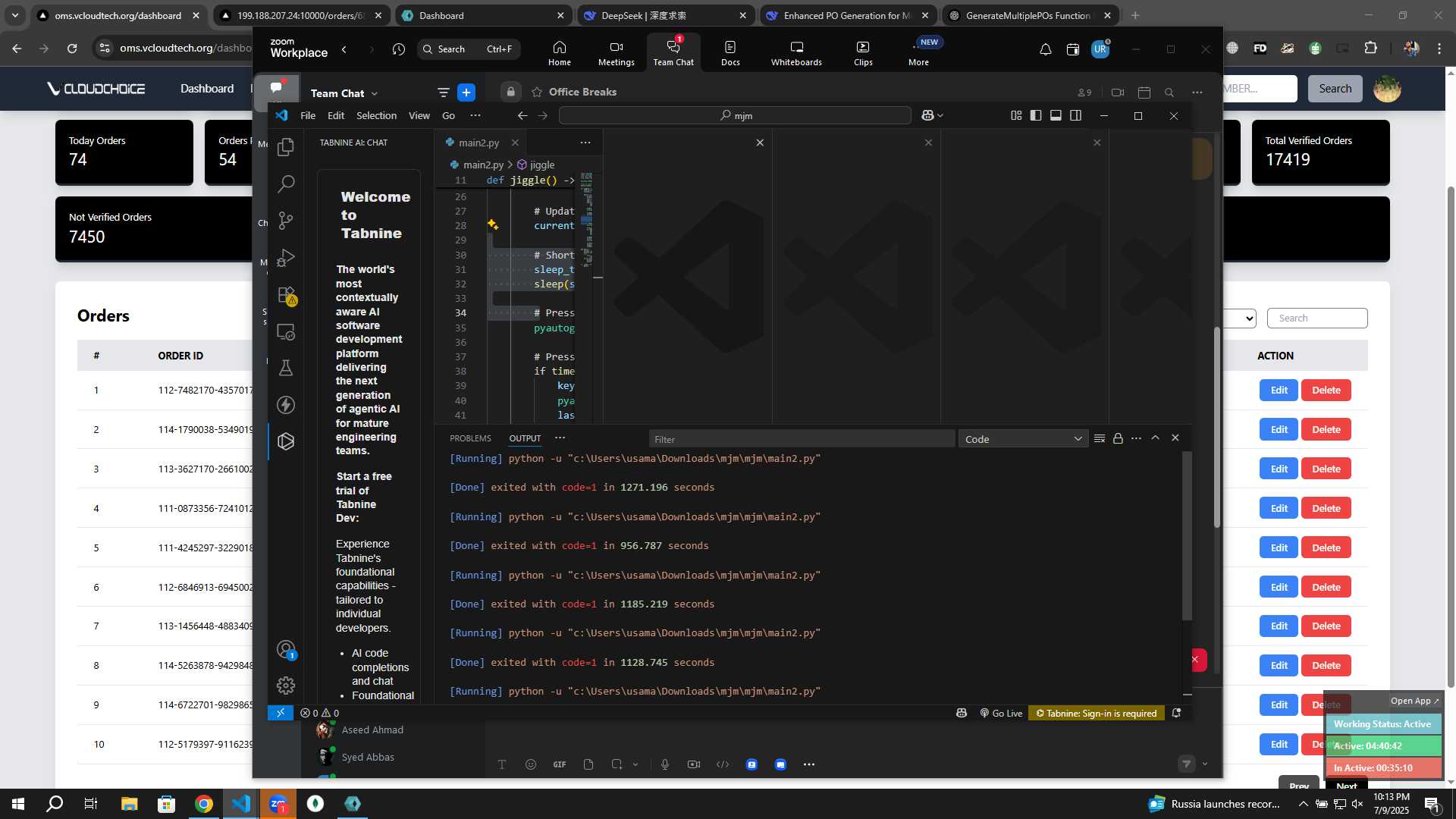Insert code snippet in Zoom chat
The width and height of the screenshot is (1456, 819).
tap(723, 764)
